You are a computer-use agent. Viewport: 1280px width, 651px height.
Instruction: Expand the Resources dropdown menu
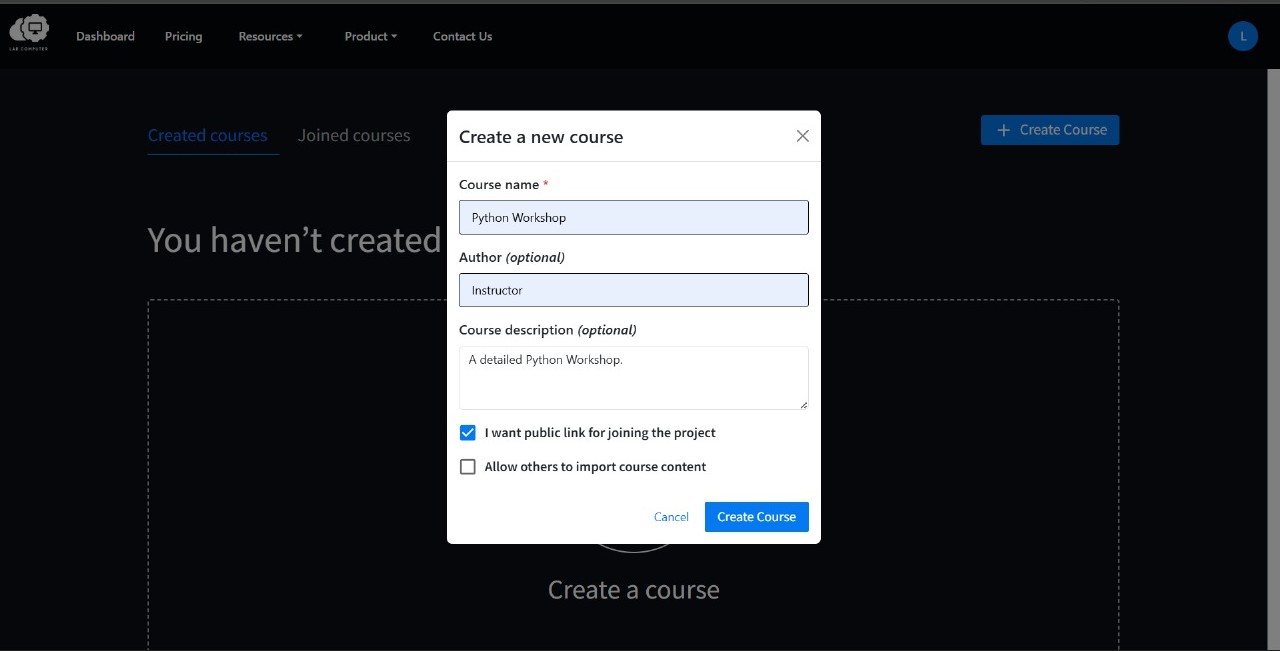[x=270, y=36]
